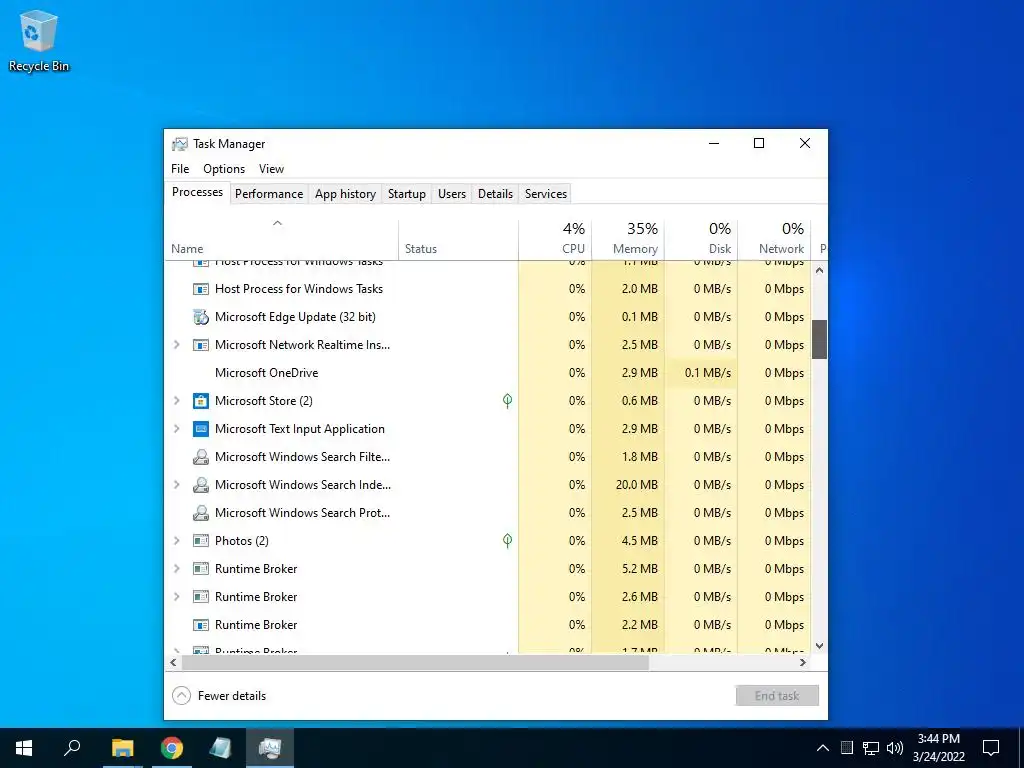Open the View menu
The height and width of the screenshot is (768, 1024).
271,168
